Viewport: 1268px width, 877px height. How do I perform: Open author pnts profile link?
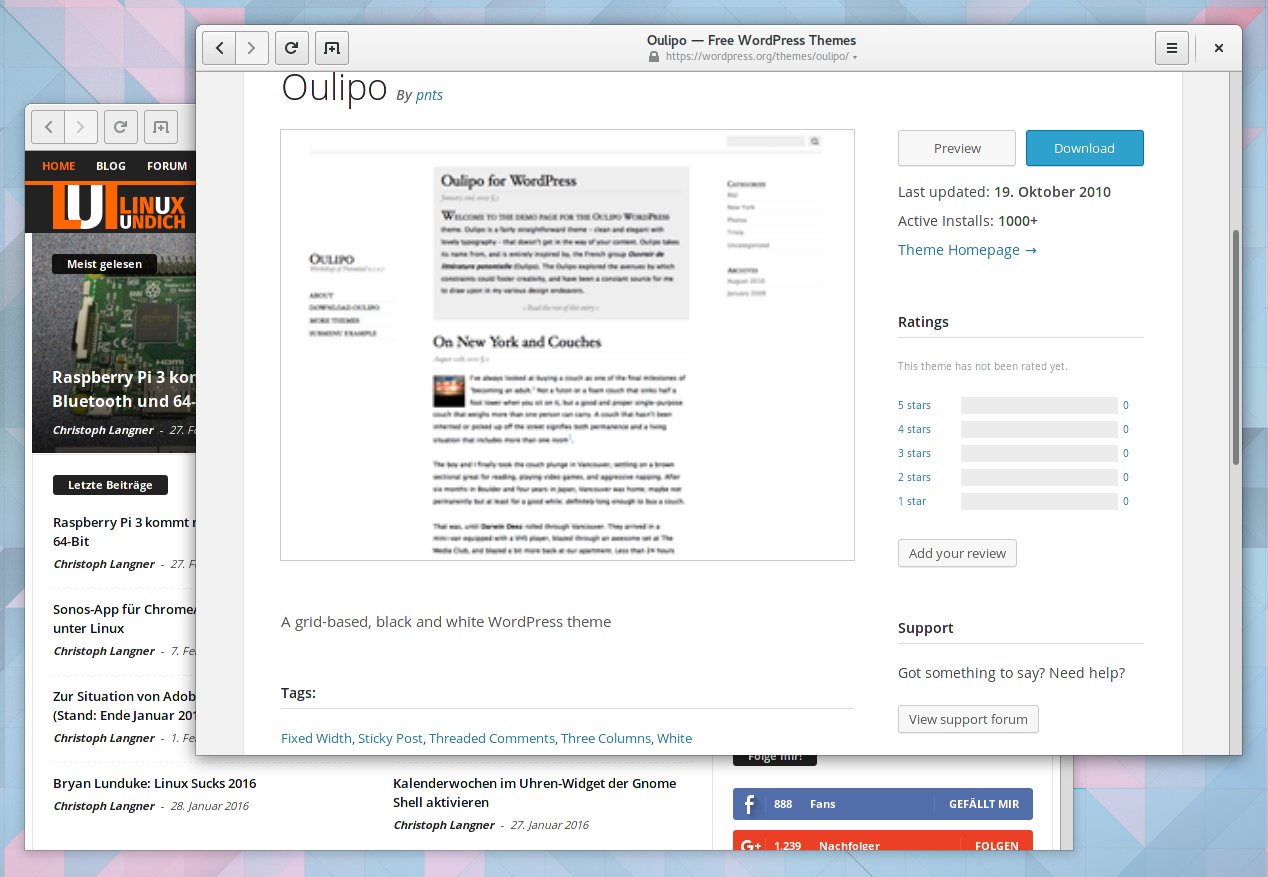(429, 95)
